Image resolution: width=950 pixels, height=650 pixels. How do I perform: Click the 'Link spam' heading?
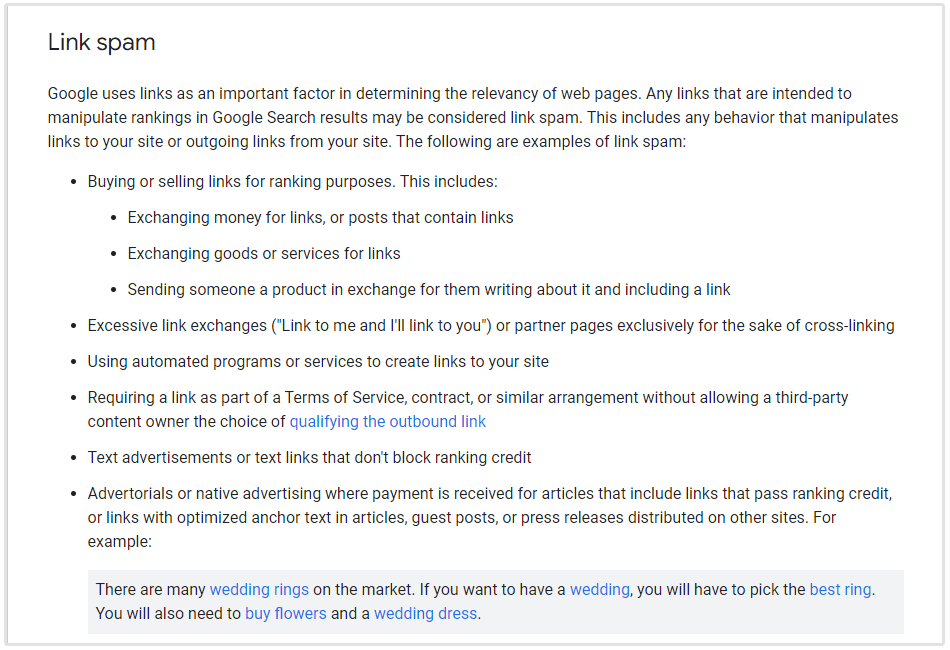tap(101, 43)
